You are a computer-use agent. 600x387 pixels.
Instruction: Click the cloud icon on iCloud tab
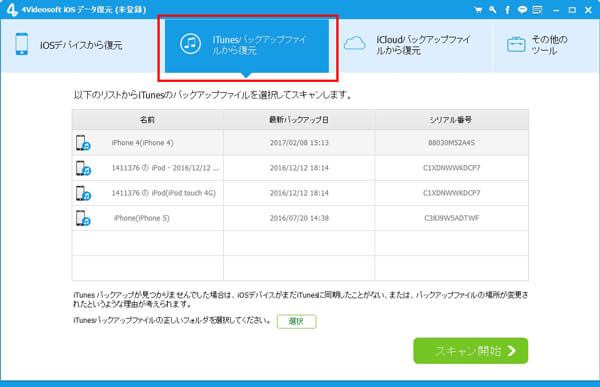coord(355,44)
